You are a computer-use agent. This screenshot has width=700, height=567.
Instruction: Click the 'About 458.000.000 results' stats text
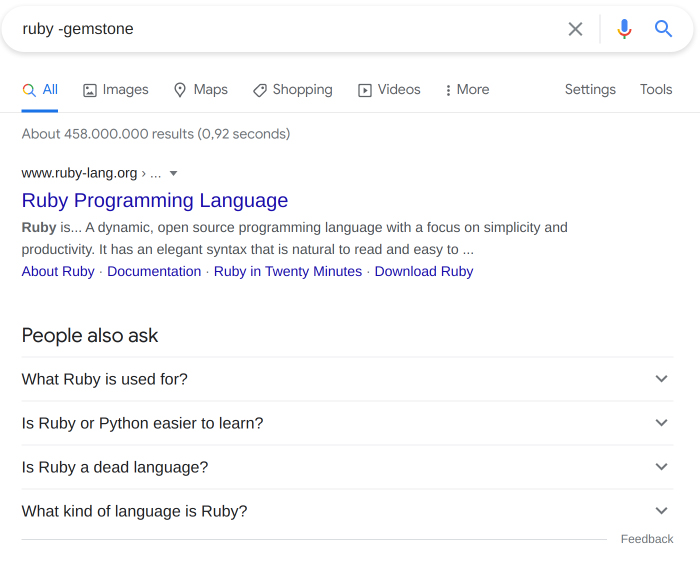coord(156,134)
